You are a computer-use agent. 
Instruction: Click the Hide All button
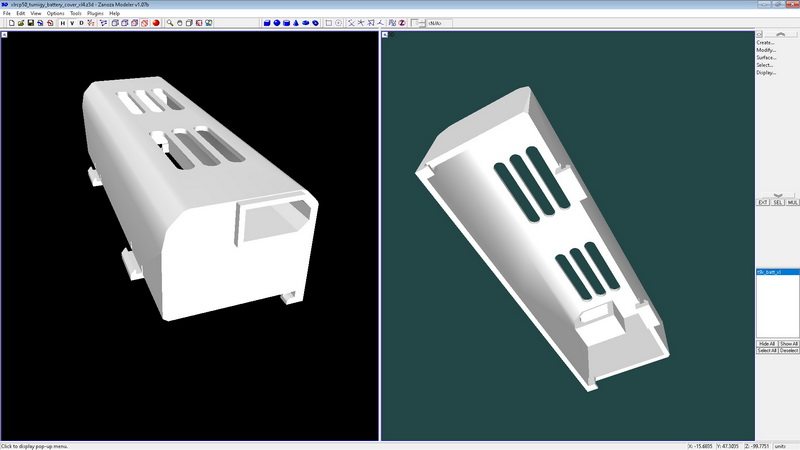click(767, 343)
